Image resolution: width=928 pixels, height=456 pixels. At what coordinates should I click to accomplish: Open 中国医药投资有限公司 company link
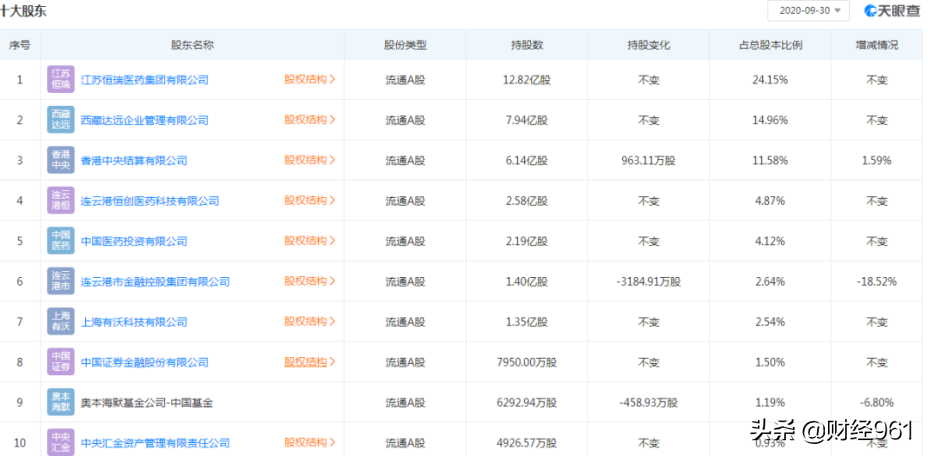pos(134,241)
